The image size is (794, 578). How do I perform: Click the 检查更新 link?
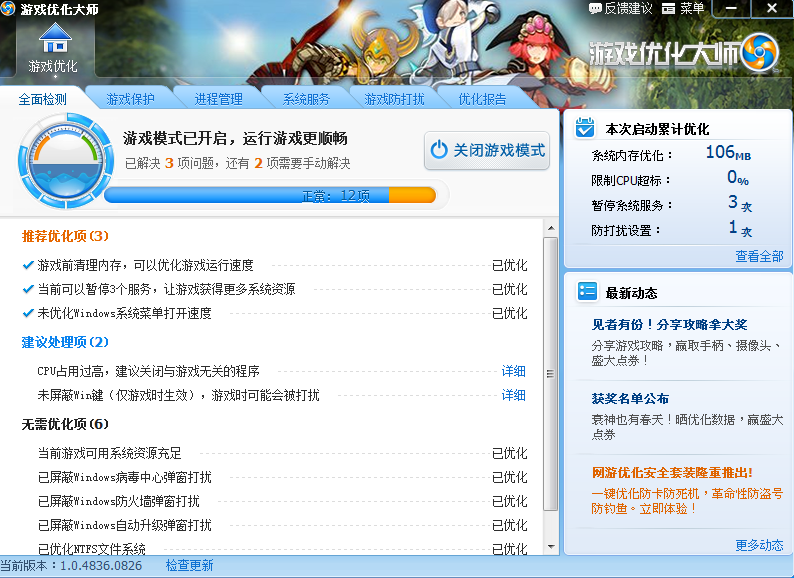(x=189, y=566)
